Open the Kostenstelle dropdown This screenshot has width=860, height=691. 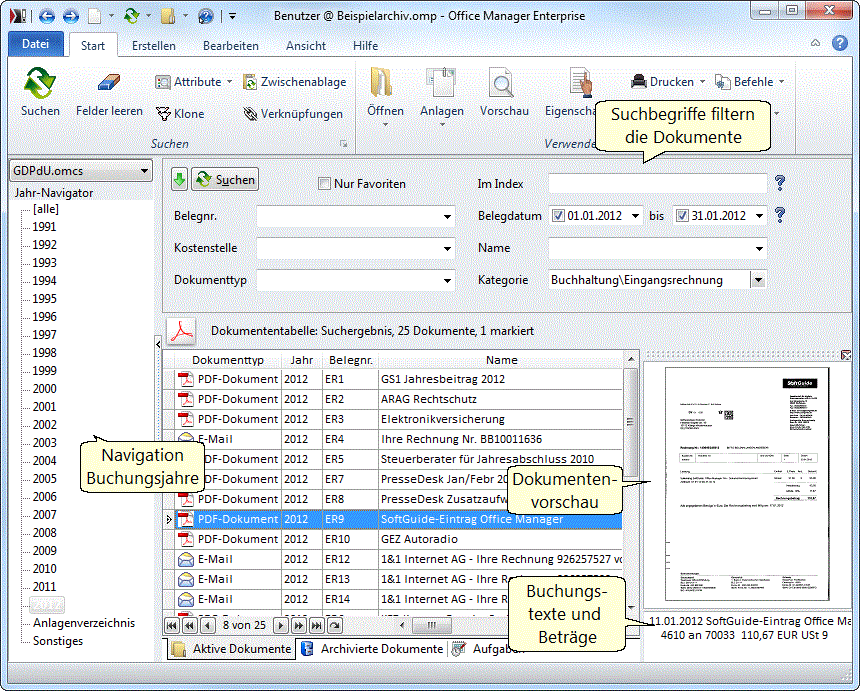(x=448, y=248)
